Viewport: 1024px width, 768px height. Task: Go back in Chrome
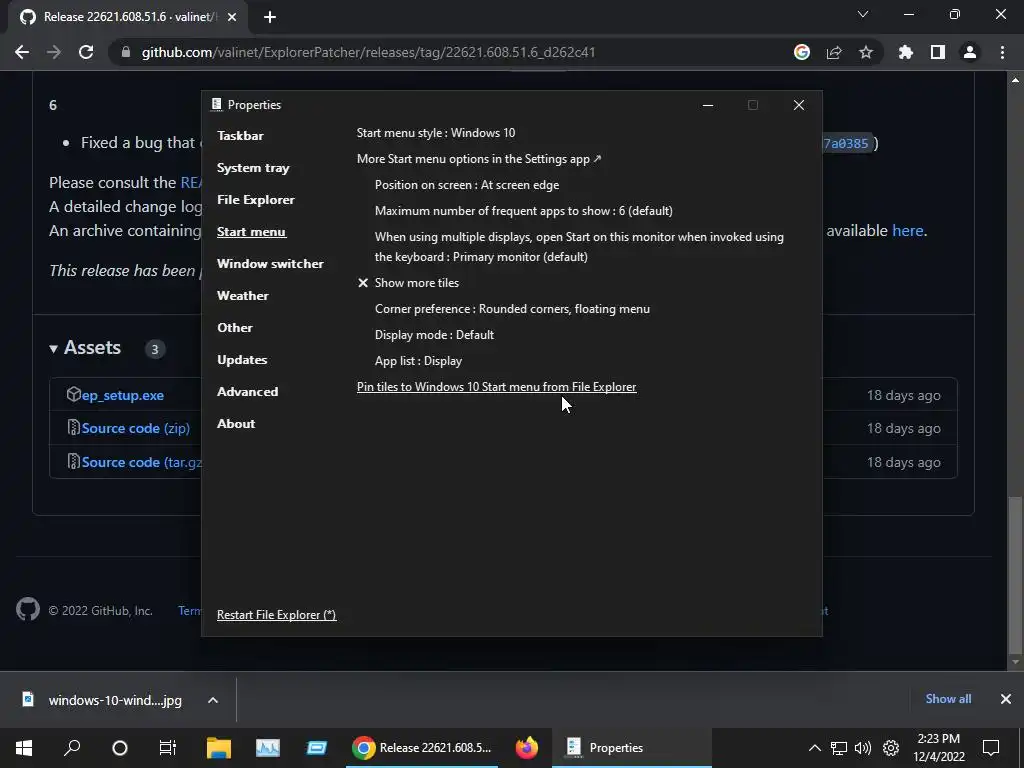[22, 52]
